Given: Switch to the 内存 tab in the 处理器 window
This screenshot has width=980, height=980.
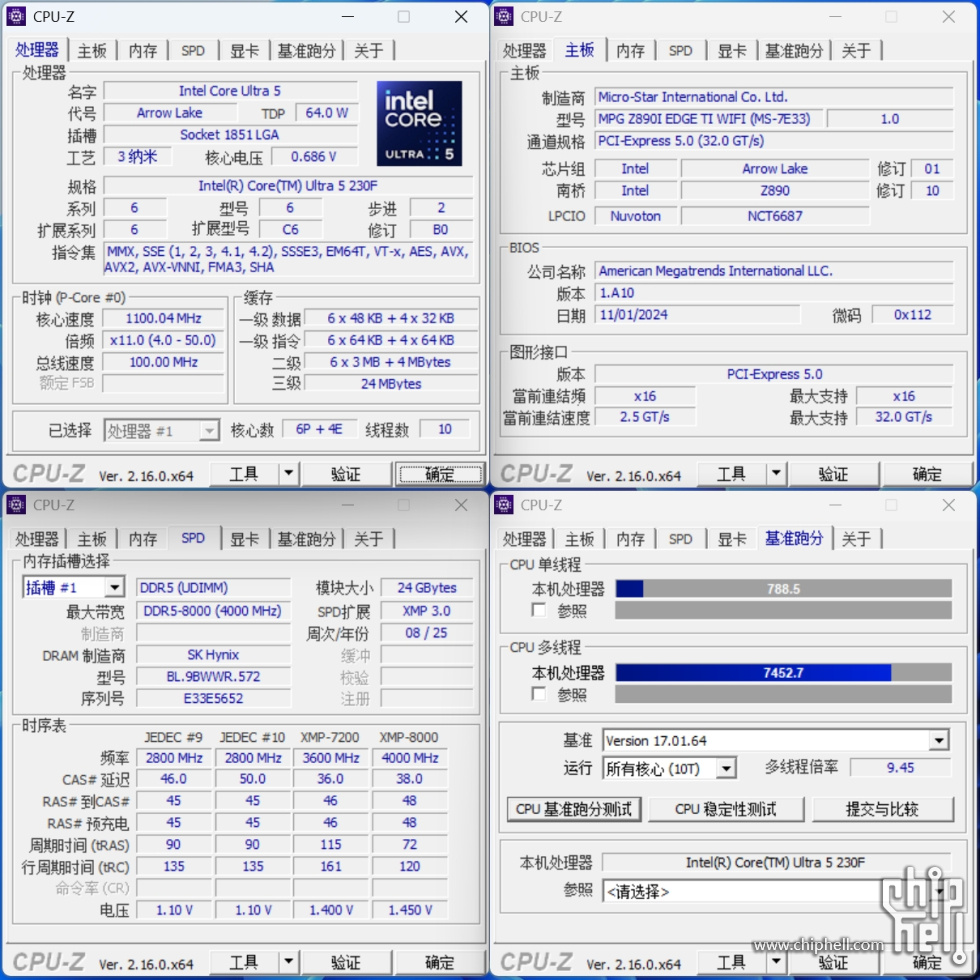Looking at the screenshot, I should (143, 51).
